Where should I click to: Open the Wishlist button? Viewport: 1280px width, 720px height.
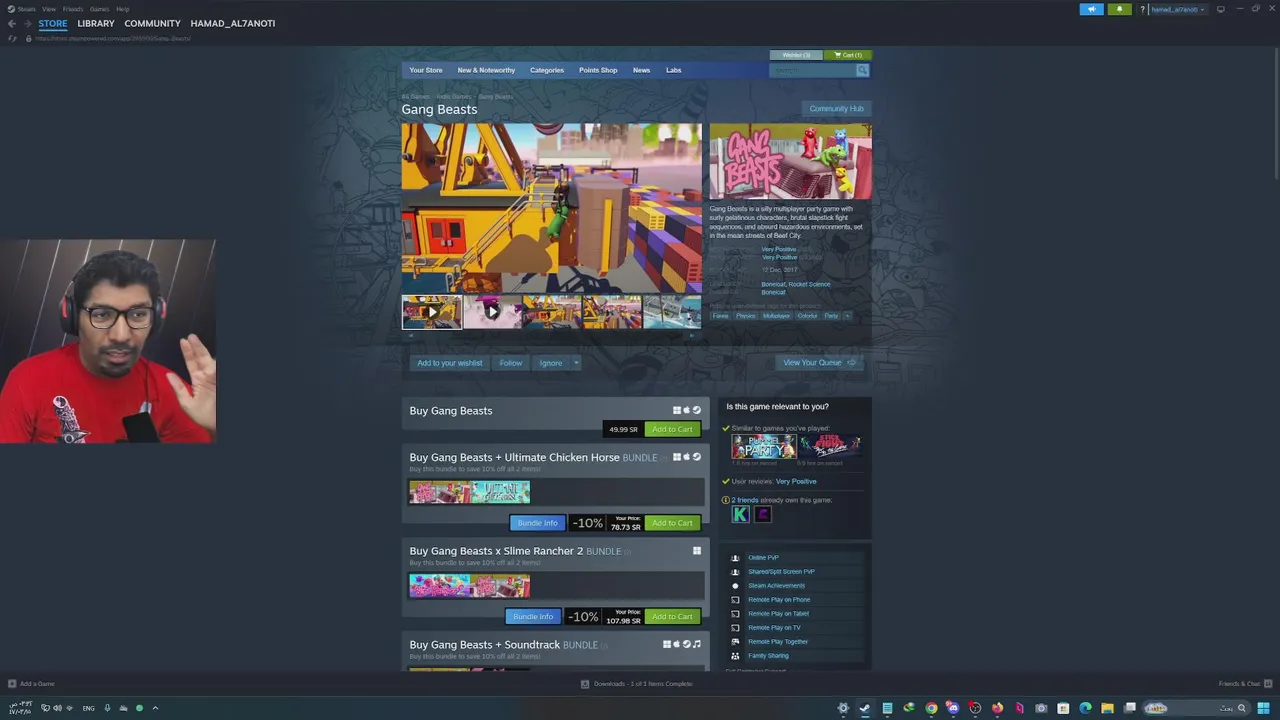[797, 55]
